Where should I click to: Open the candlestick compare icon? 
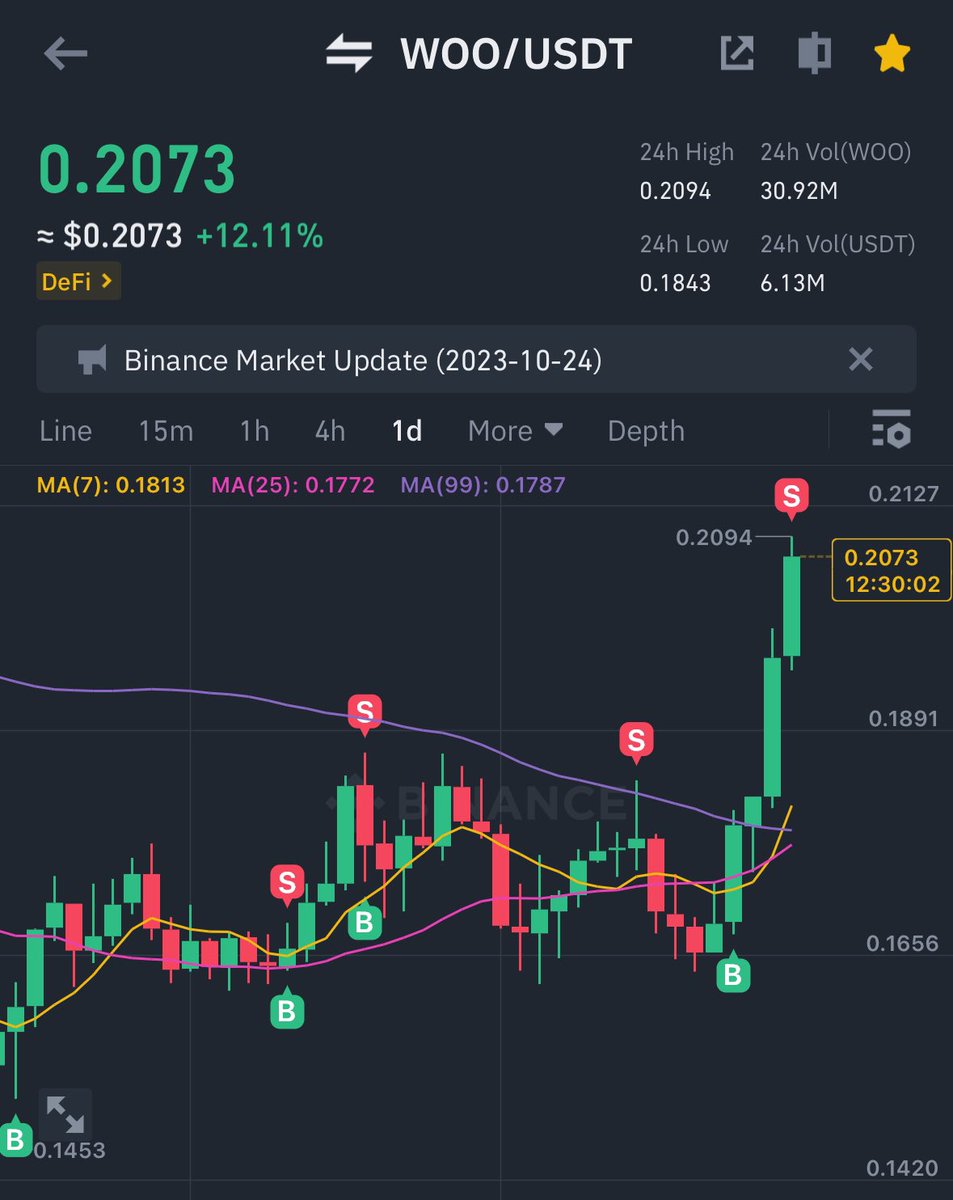click(x=815, y=53)
